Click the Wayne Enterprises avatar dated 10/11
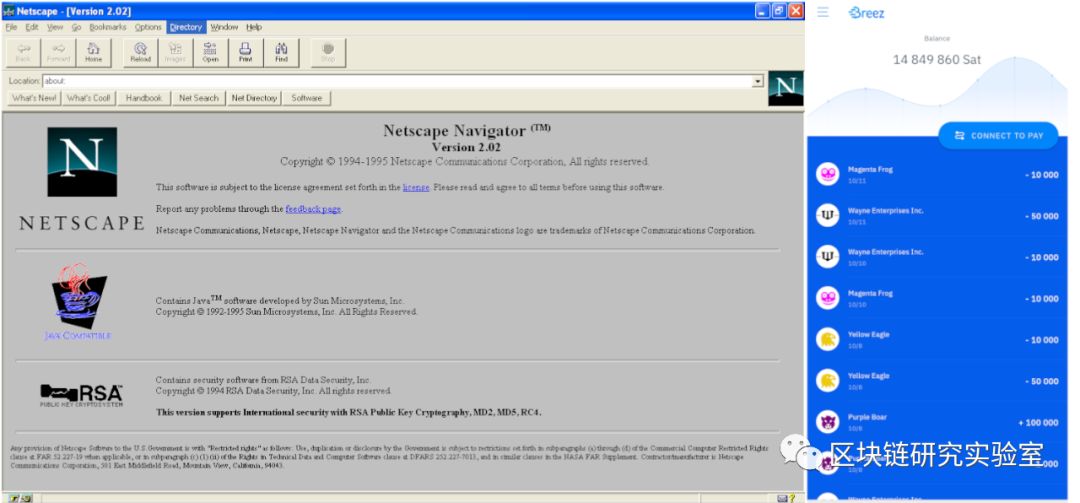 828,215
